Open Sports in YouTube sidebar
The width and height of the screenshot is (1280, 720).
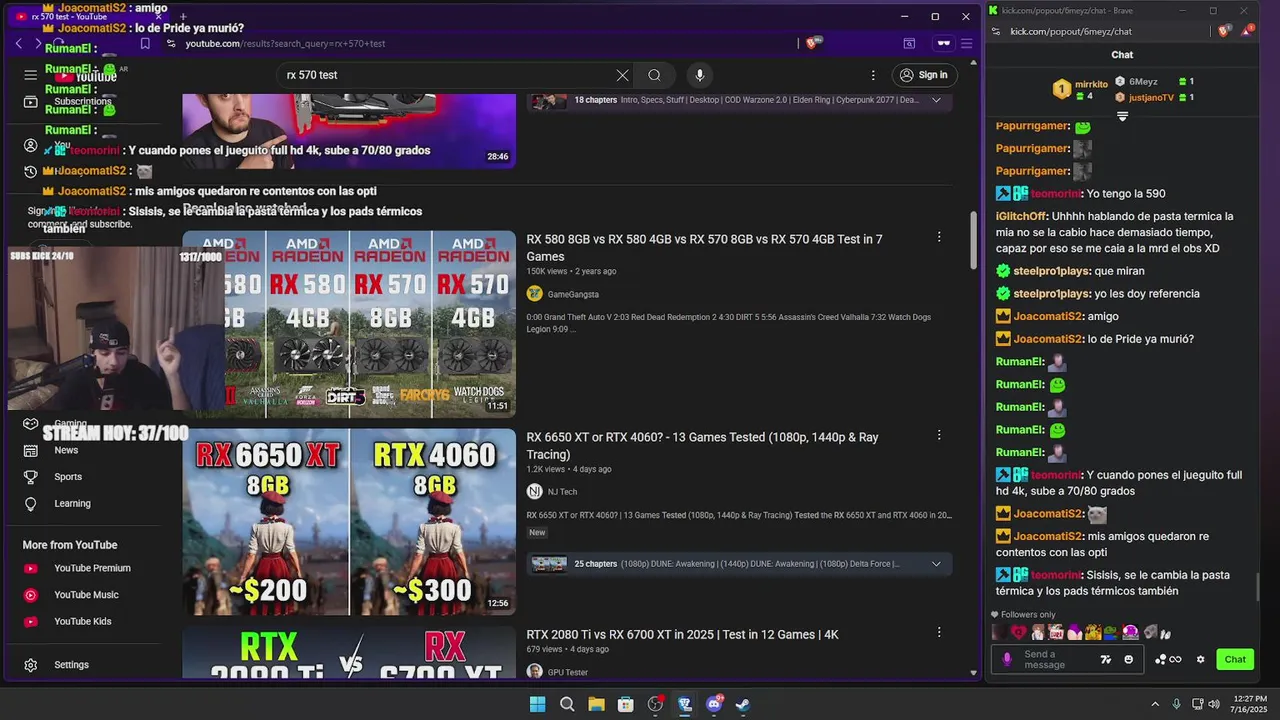(68, 477)
